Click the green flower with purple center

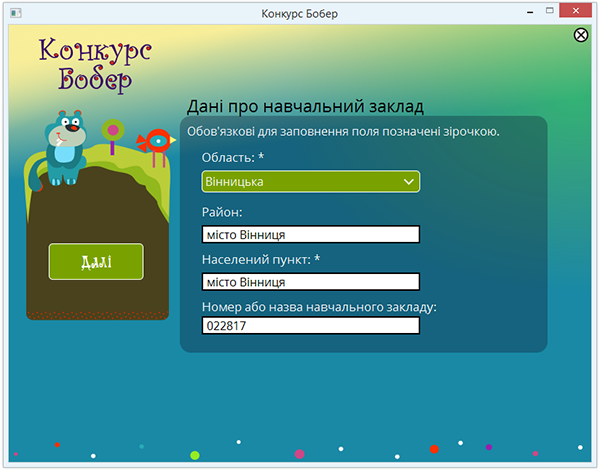click(113, 130)
